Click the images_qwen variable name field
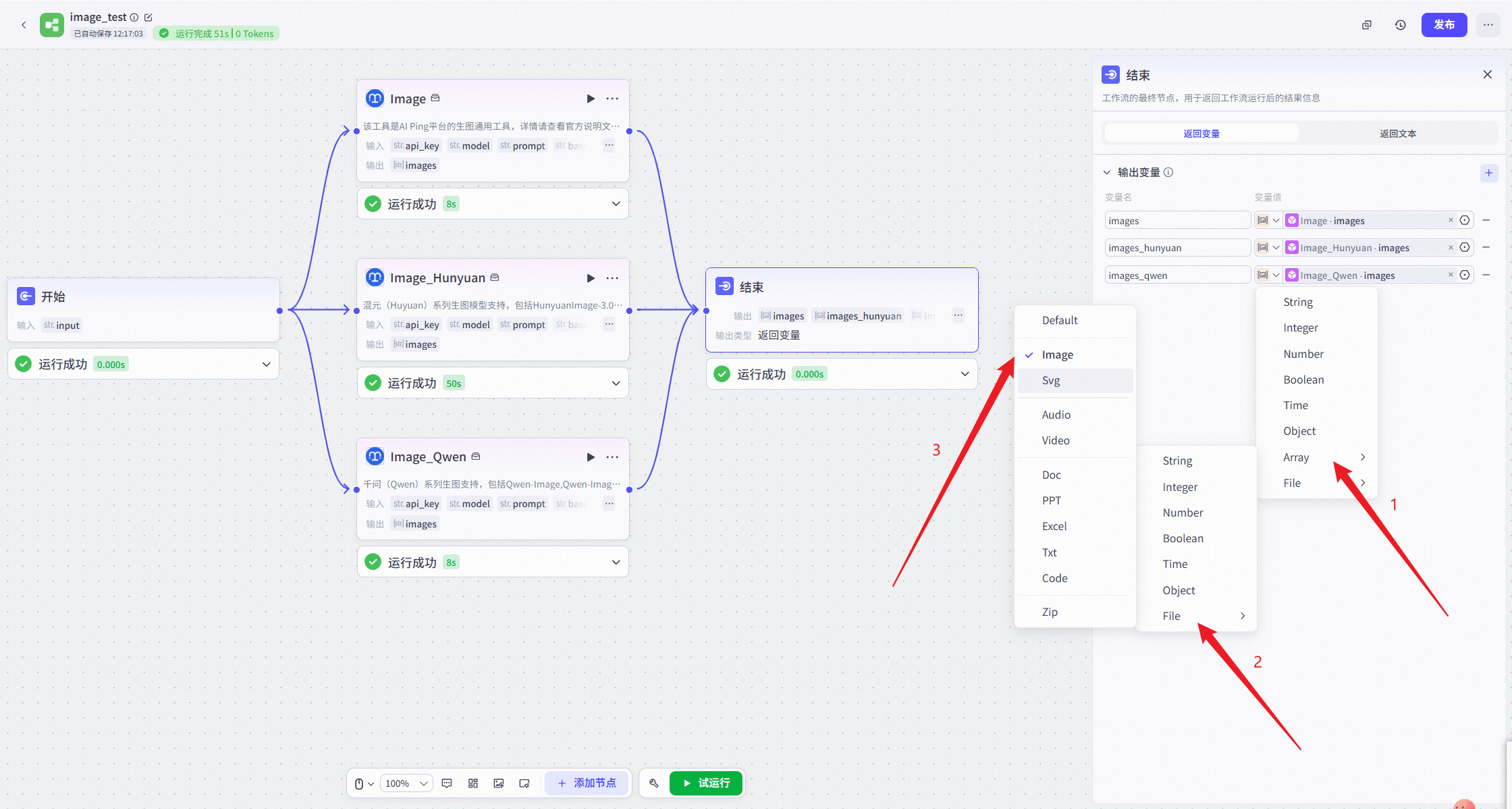 (x=1177, y=276)
